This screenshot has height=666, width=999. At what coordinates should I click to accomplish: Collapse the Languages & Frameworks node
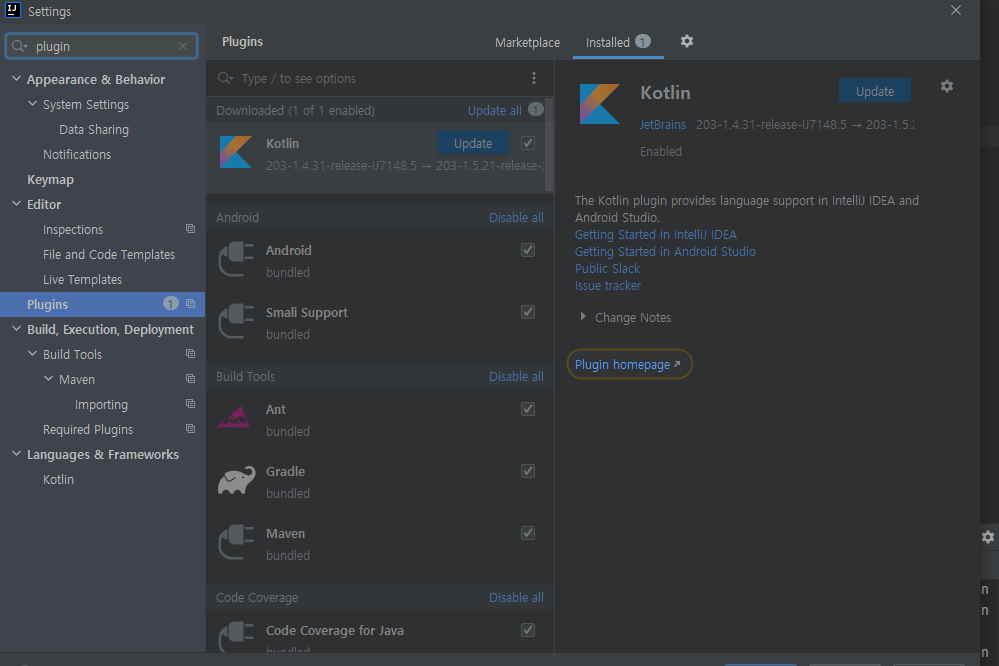pyautogui.click(x=17, y=453)
